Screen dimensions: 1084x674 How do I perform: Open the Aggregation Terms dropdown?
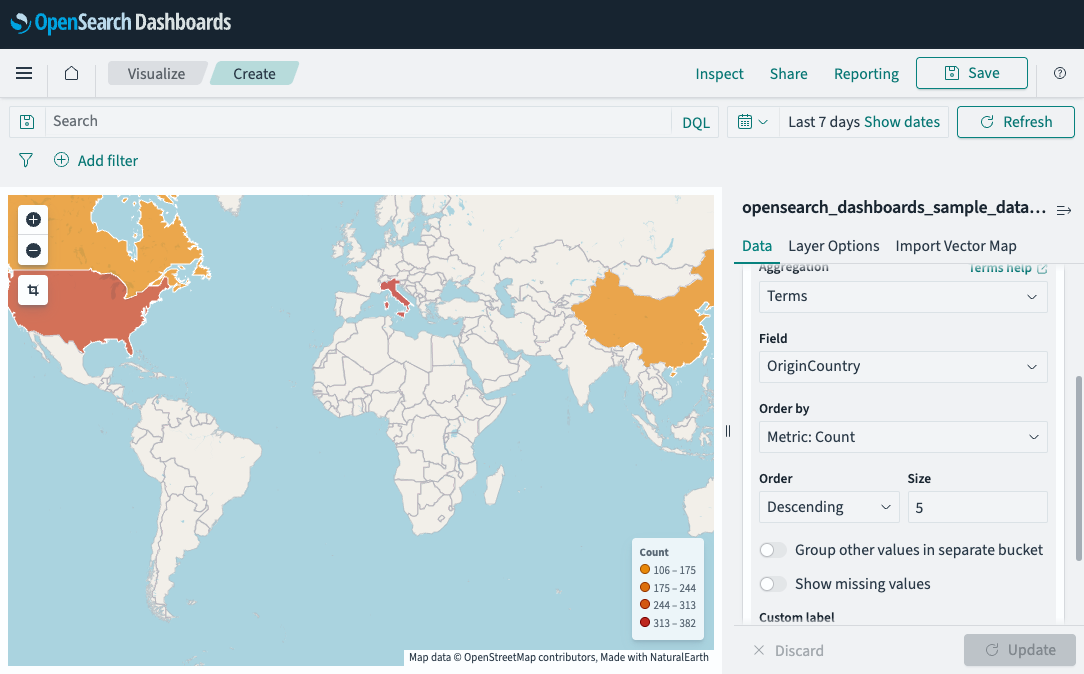[x=903, y=297]
